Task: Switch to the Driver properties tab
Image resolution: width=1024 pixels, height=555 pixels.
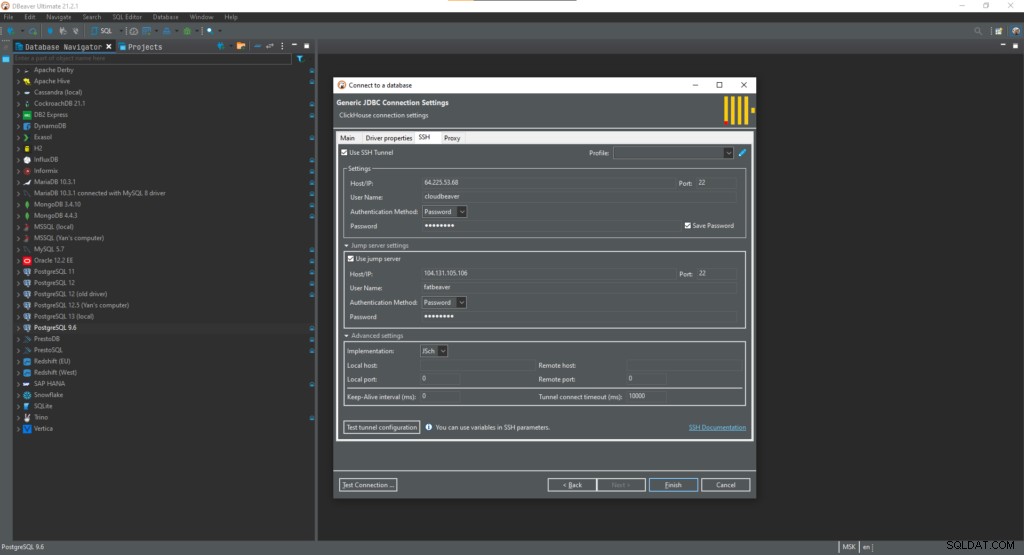Action: (x=389, y=138)
